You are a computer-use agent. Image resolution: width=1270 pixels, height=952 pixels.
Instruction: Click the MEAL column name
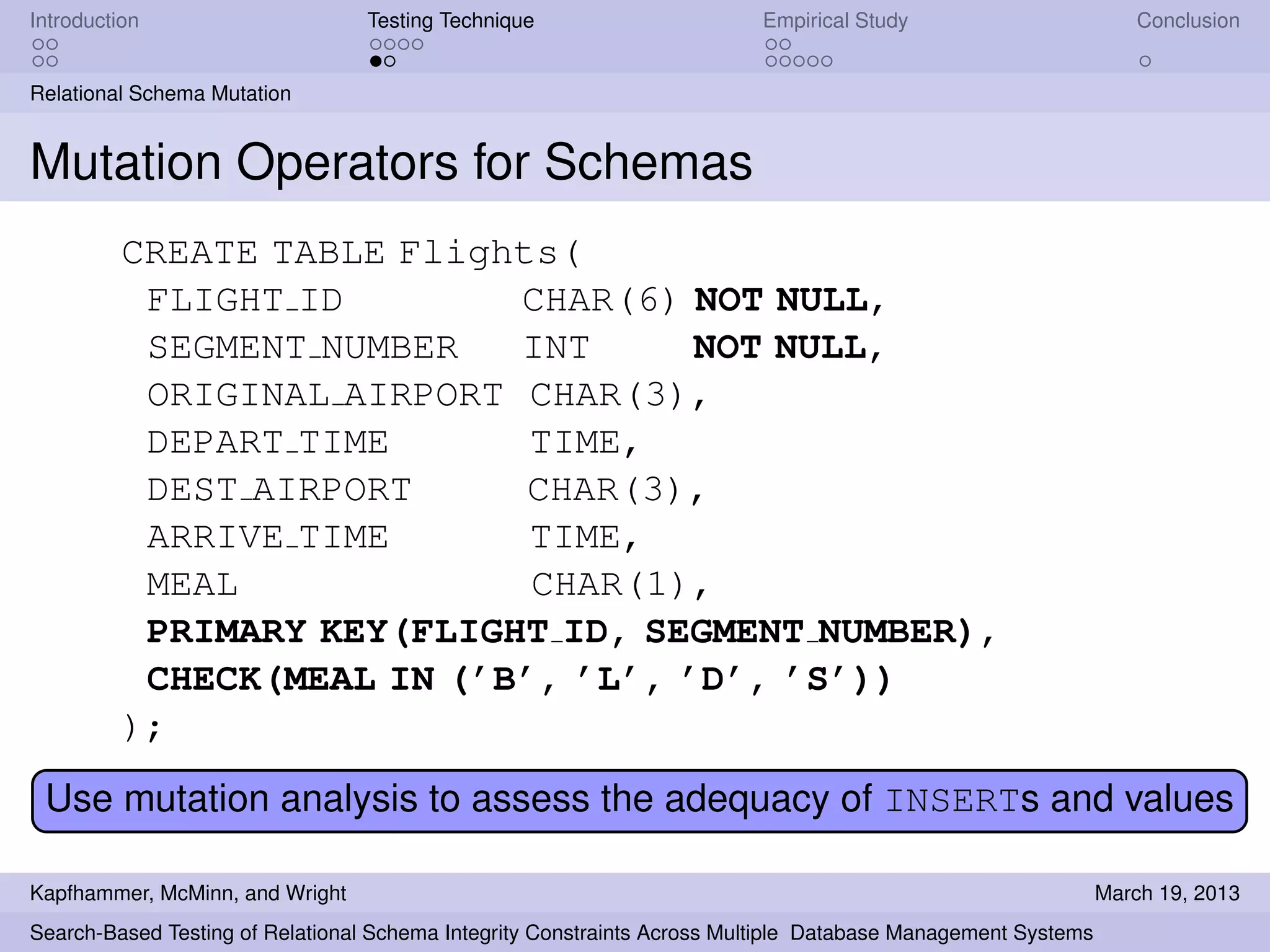192,585
